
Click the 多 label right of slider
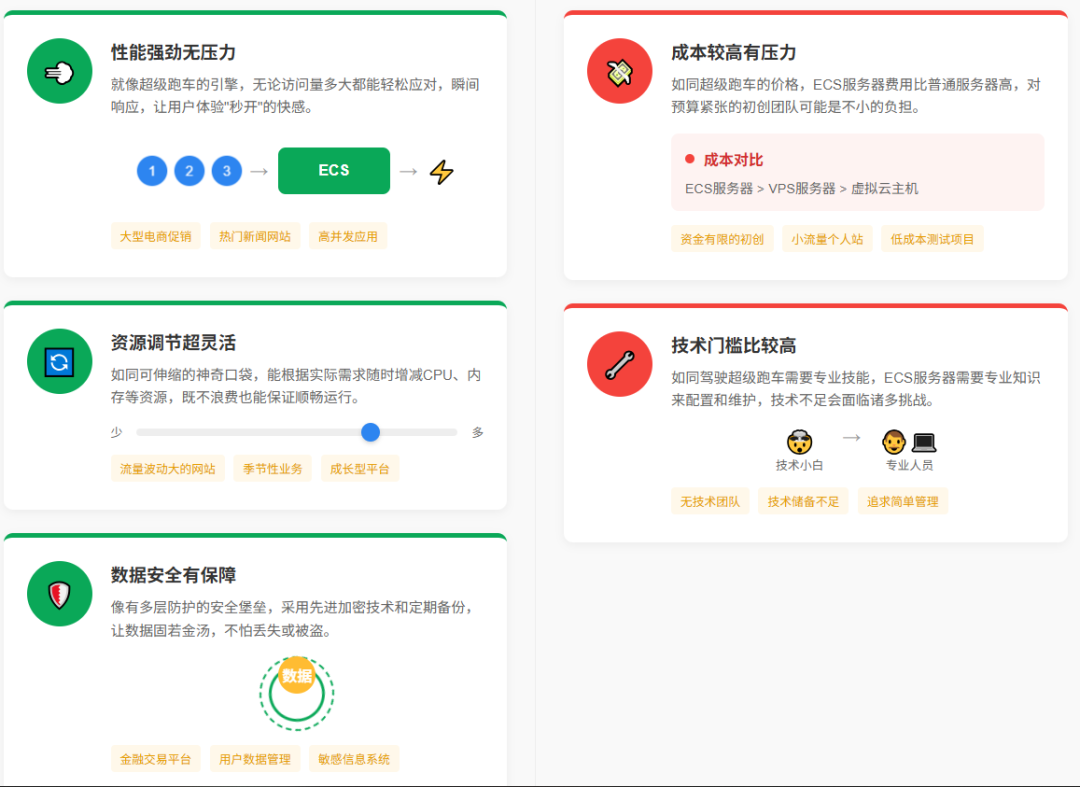tap(477, 432)
